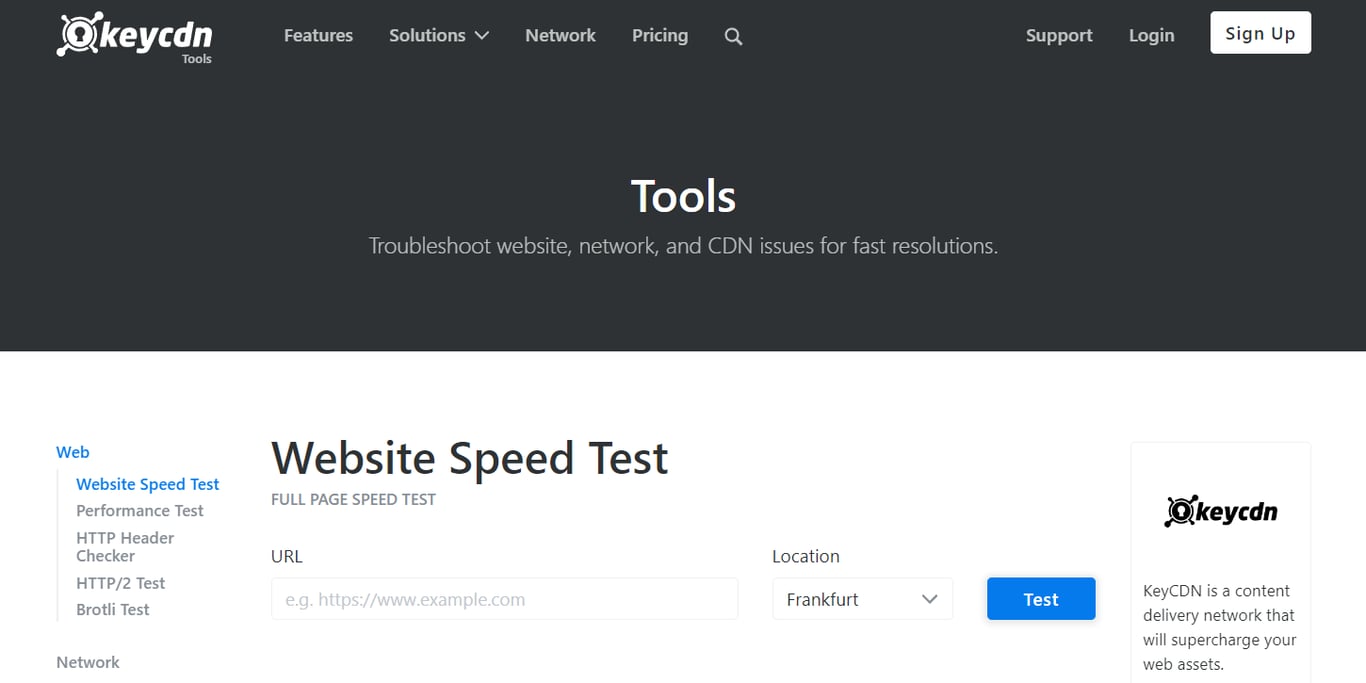
Task: Open the HTTP Header Checker tool
Action: click(x=125, y=546)
